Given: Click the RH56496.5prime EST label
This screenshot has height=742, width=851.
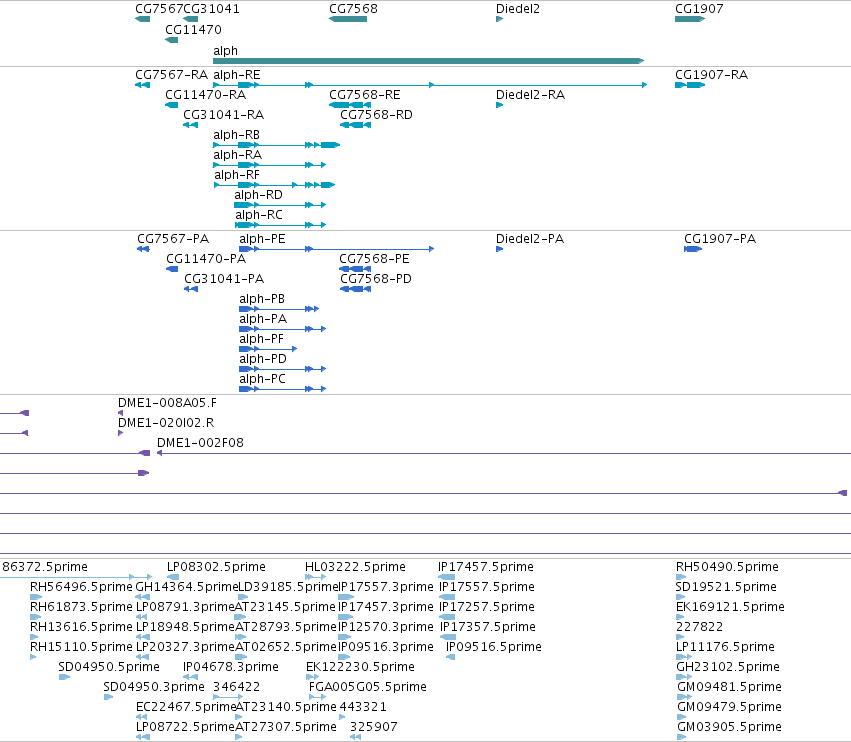Looking at the screenshot, I should [81, 587].
